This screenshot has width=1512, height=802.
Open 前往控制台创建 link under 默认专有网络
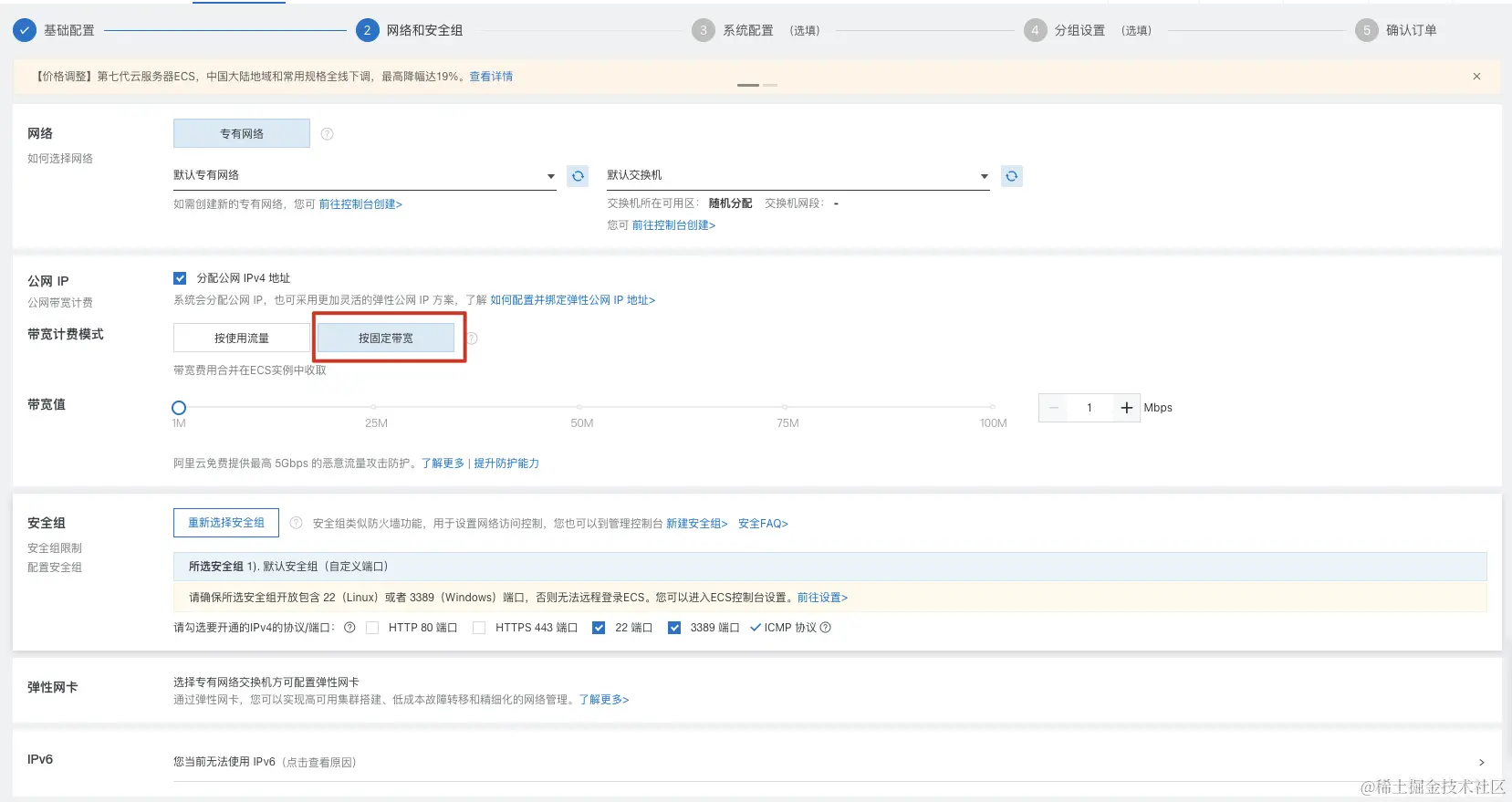click(360, 204)
